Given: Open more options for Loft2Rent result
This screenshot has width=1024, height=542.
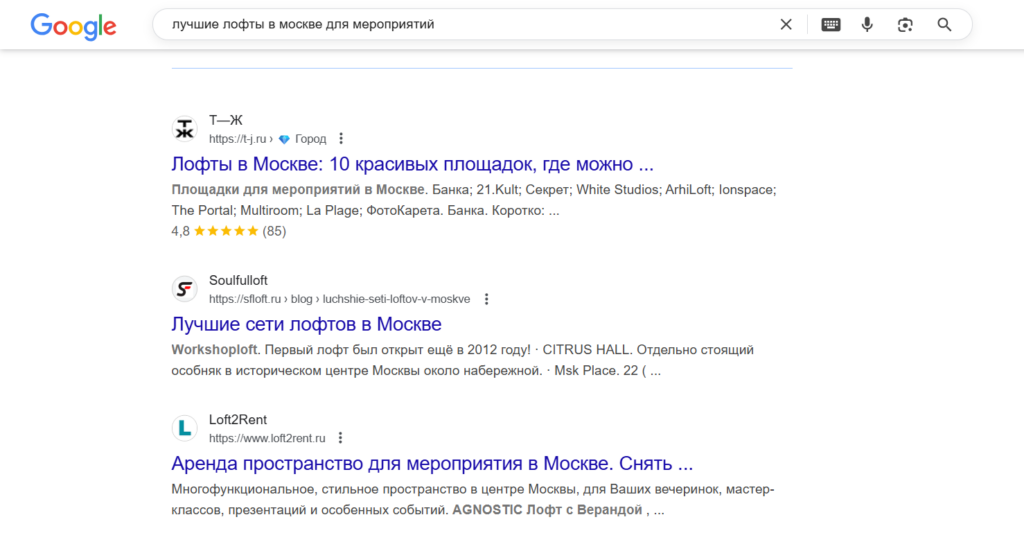Looking at the screenshot, I should pyautogui.click(x=340, y=438).
